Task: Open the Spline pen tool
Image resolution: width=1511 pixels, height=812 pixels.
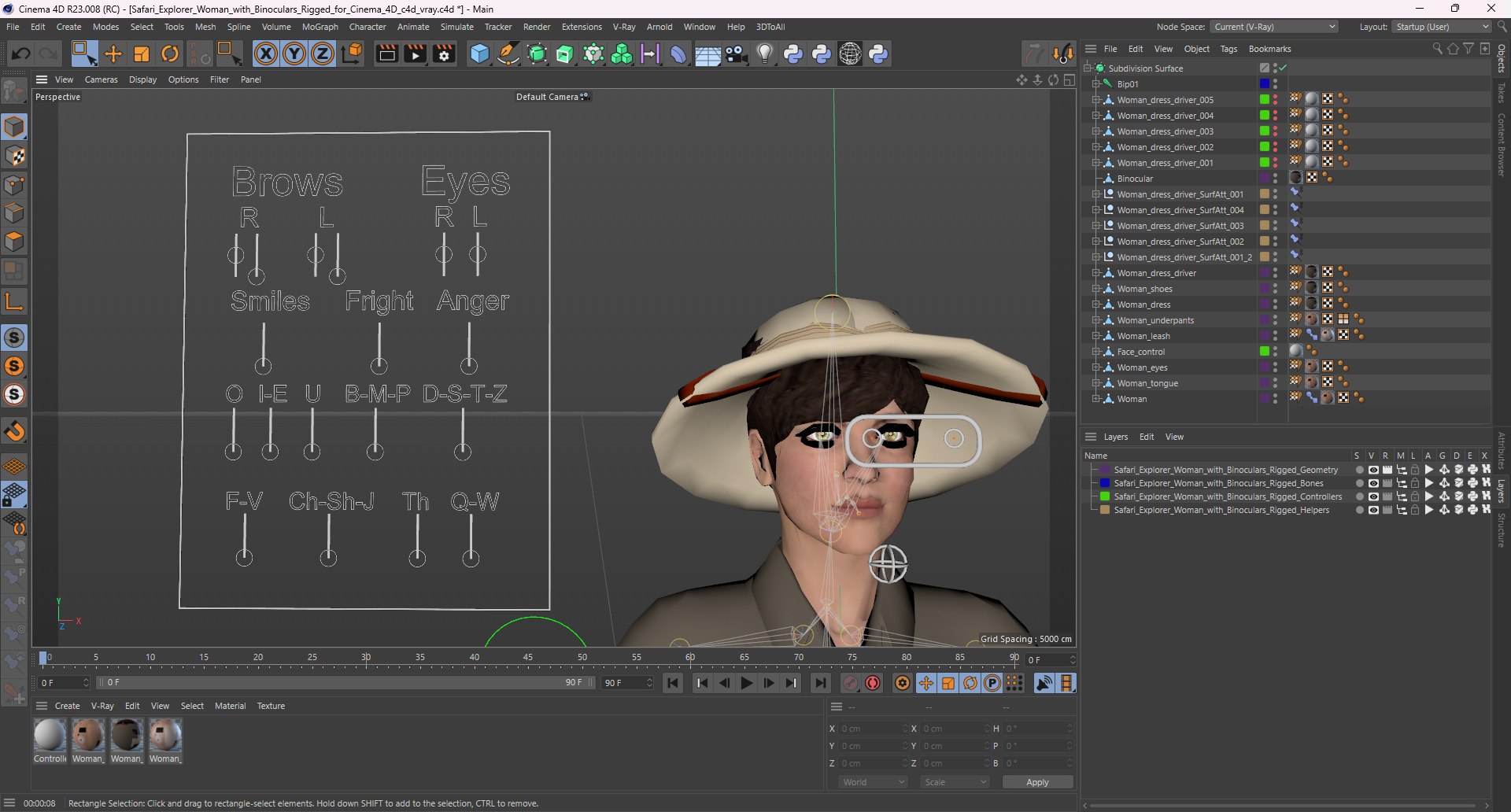Action: (508, 54)
